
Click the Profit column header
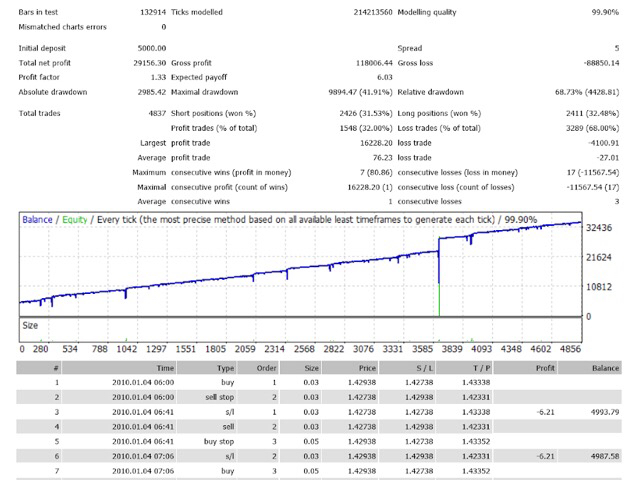click(539, 368)
